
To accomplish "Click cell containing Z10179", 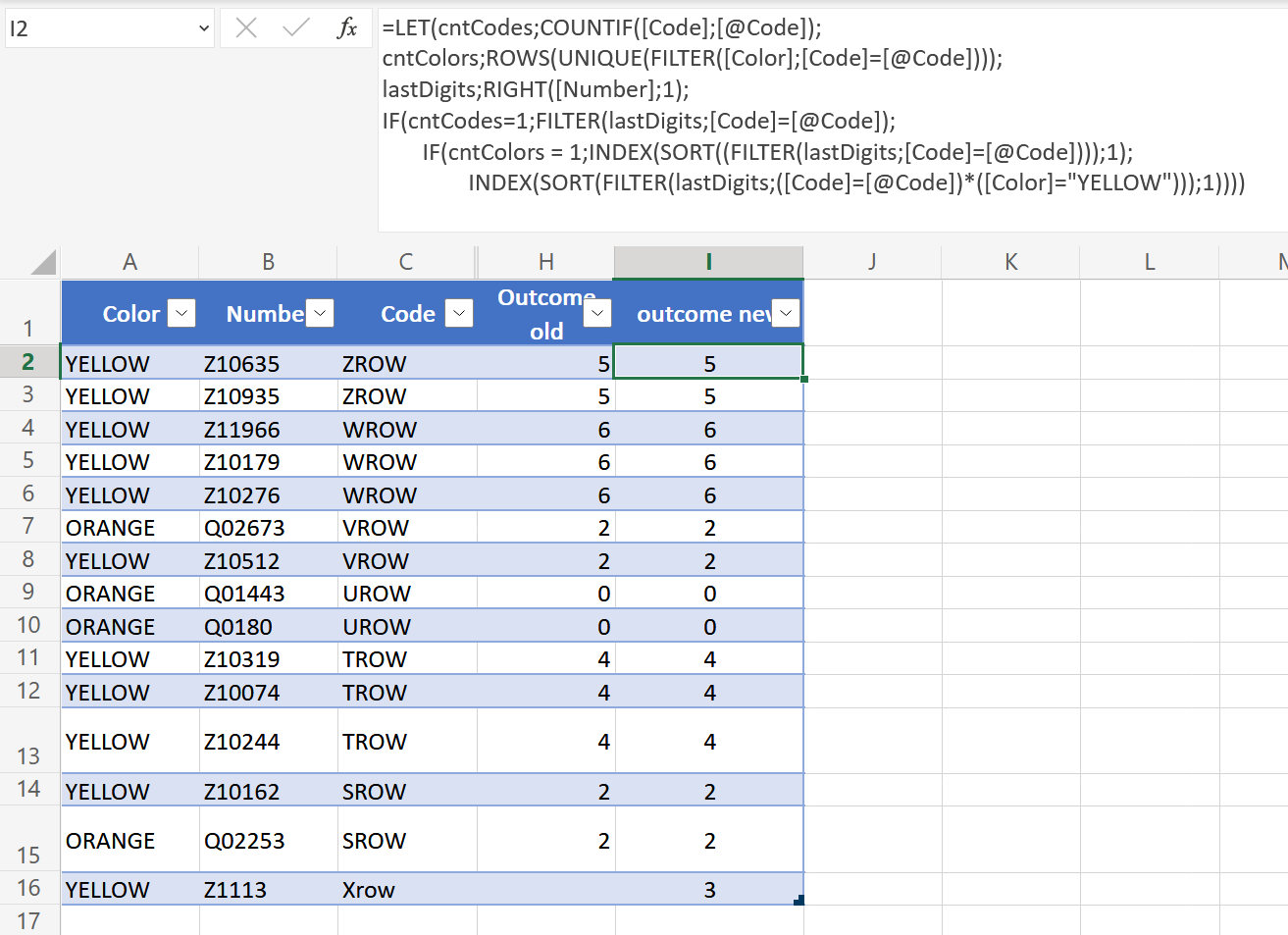I will click(268, 461).
